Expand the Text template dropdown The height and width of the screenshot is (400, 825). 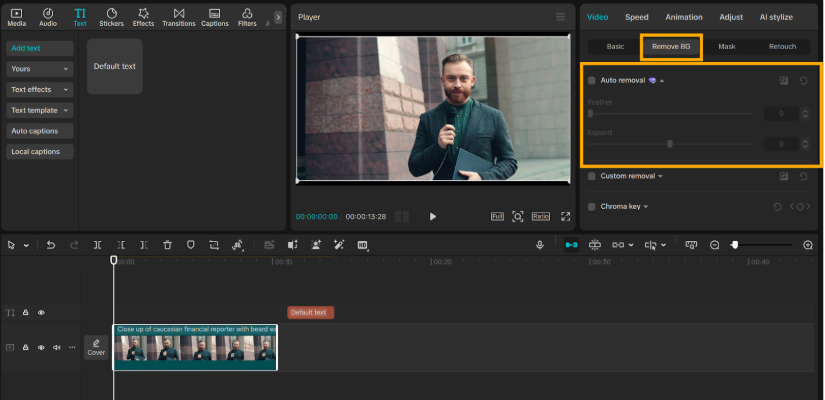(40, 111)
